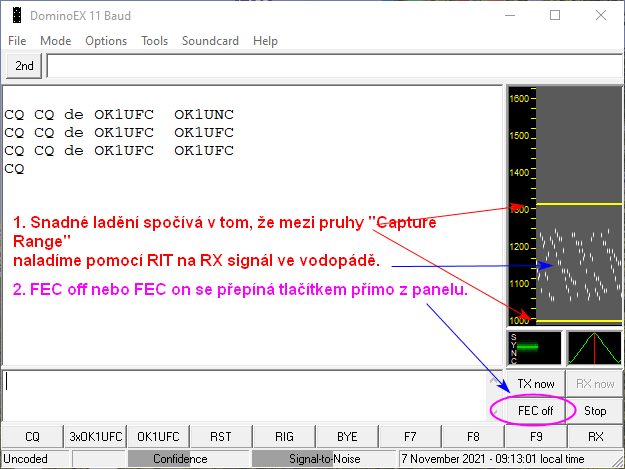Toggle the FEC off button
The height and width of the screenshot is (469, 625).
(535, 410)
